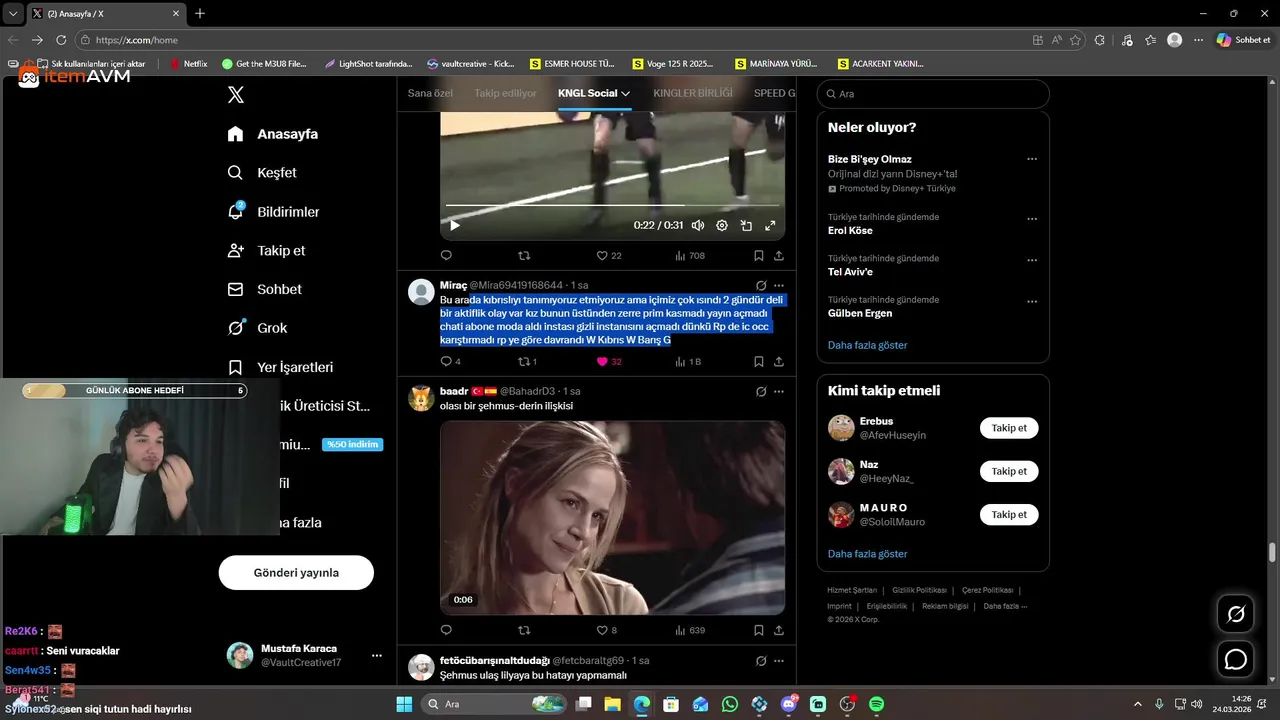This screenshot has height=720, width=1280.
Task: Open Grok floating button
Action: 1236,614
